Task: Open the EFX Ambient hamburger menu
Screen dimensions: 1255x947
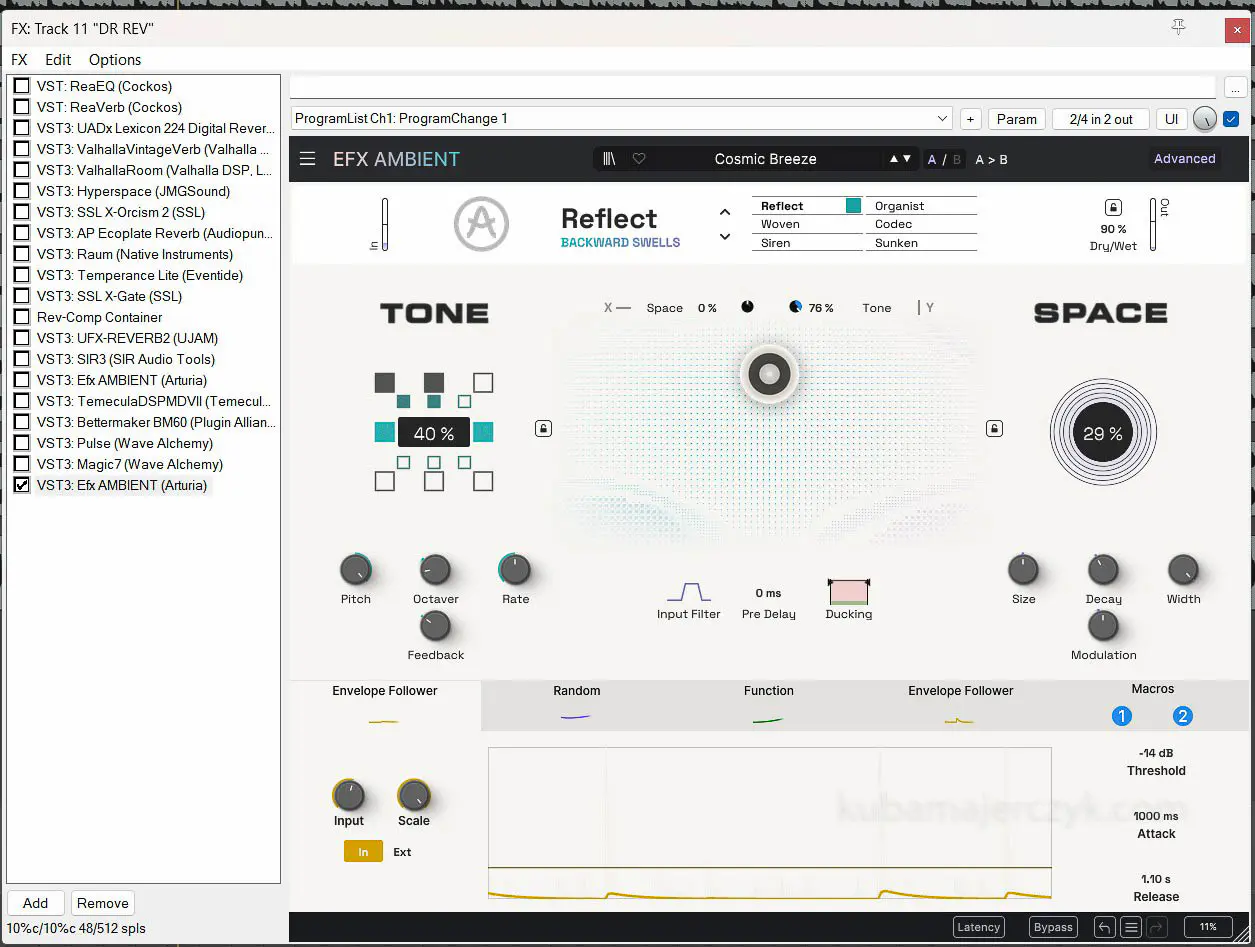Action: click(x=307, y=159)
